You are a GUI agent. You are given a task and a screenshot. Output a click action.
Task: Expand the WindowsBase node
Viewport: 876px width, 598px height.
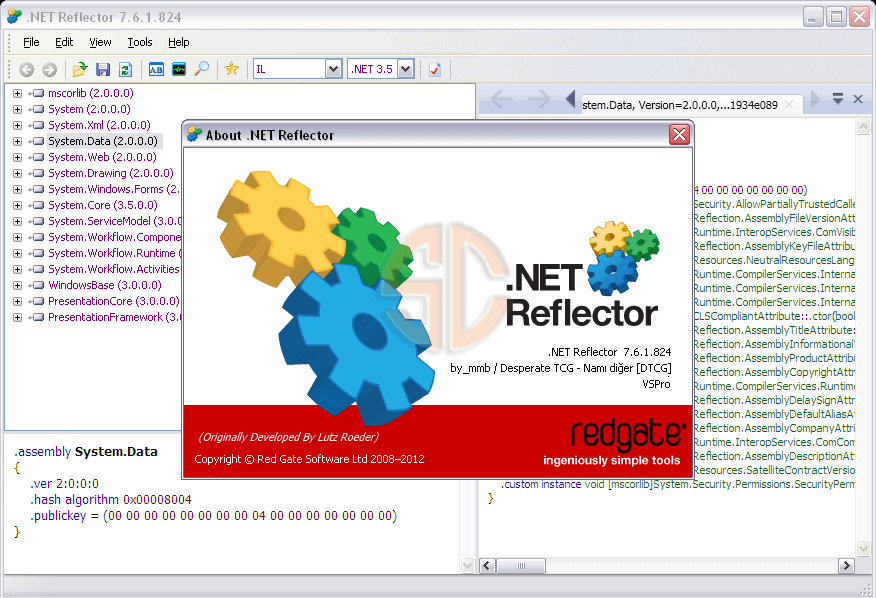click(x=17, y=286)
